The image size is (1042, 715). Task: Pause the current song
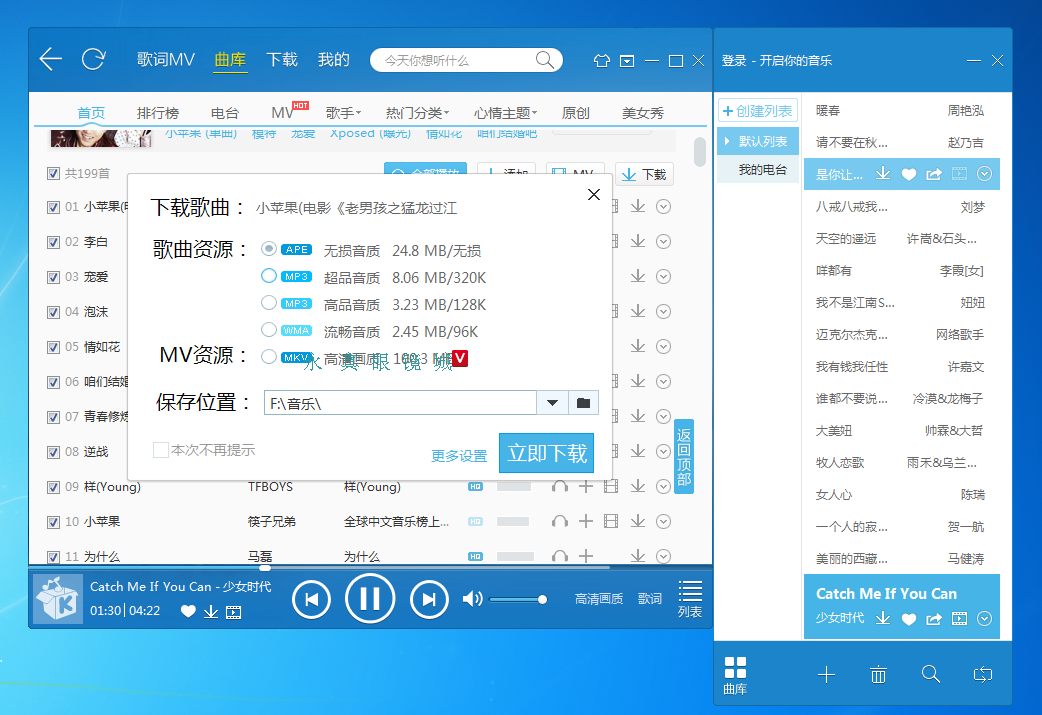click(x=370, y=598)
